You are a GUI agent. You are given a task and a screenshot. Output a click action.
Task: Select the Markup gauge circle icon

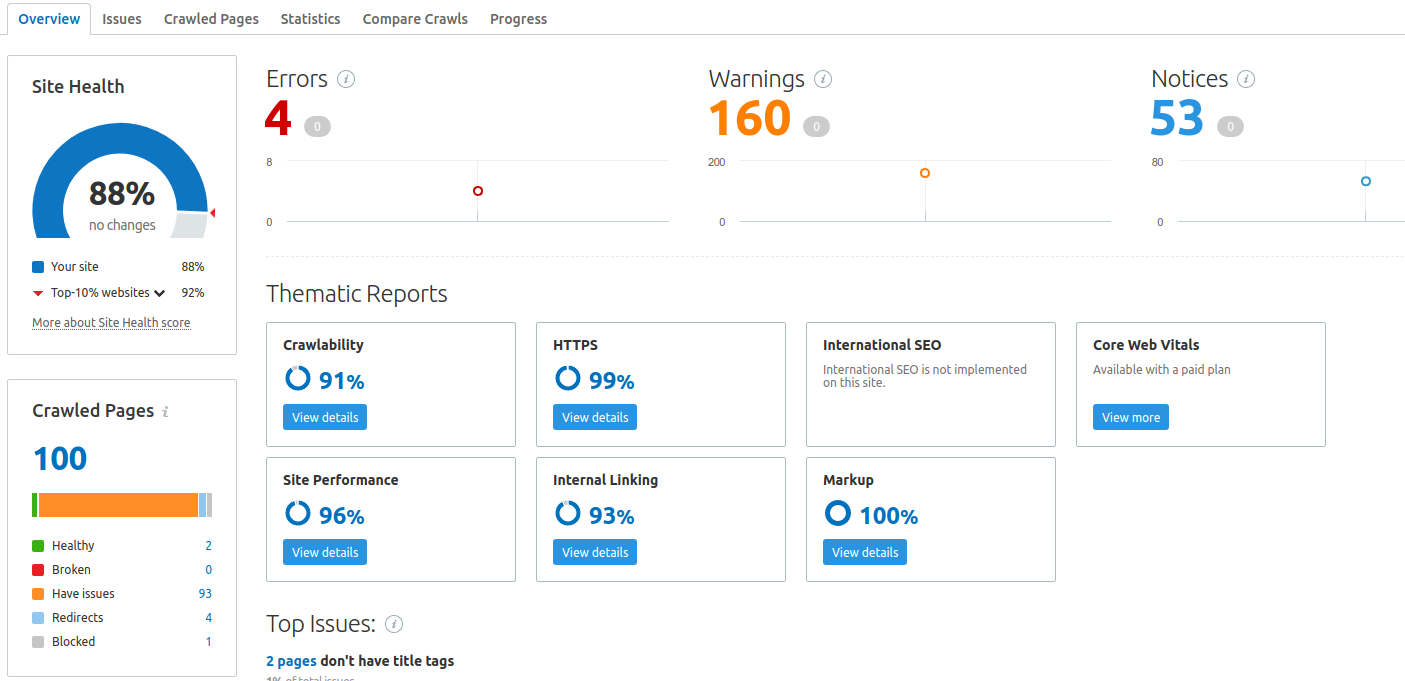point(837,513)
